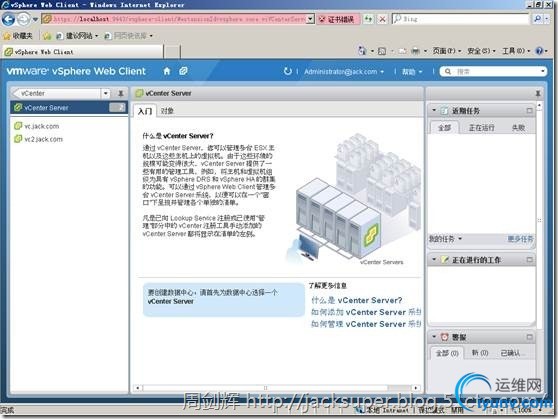
Task: Open the My Tasks filter dropdown
Action: click(445, 239)
